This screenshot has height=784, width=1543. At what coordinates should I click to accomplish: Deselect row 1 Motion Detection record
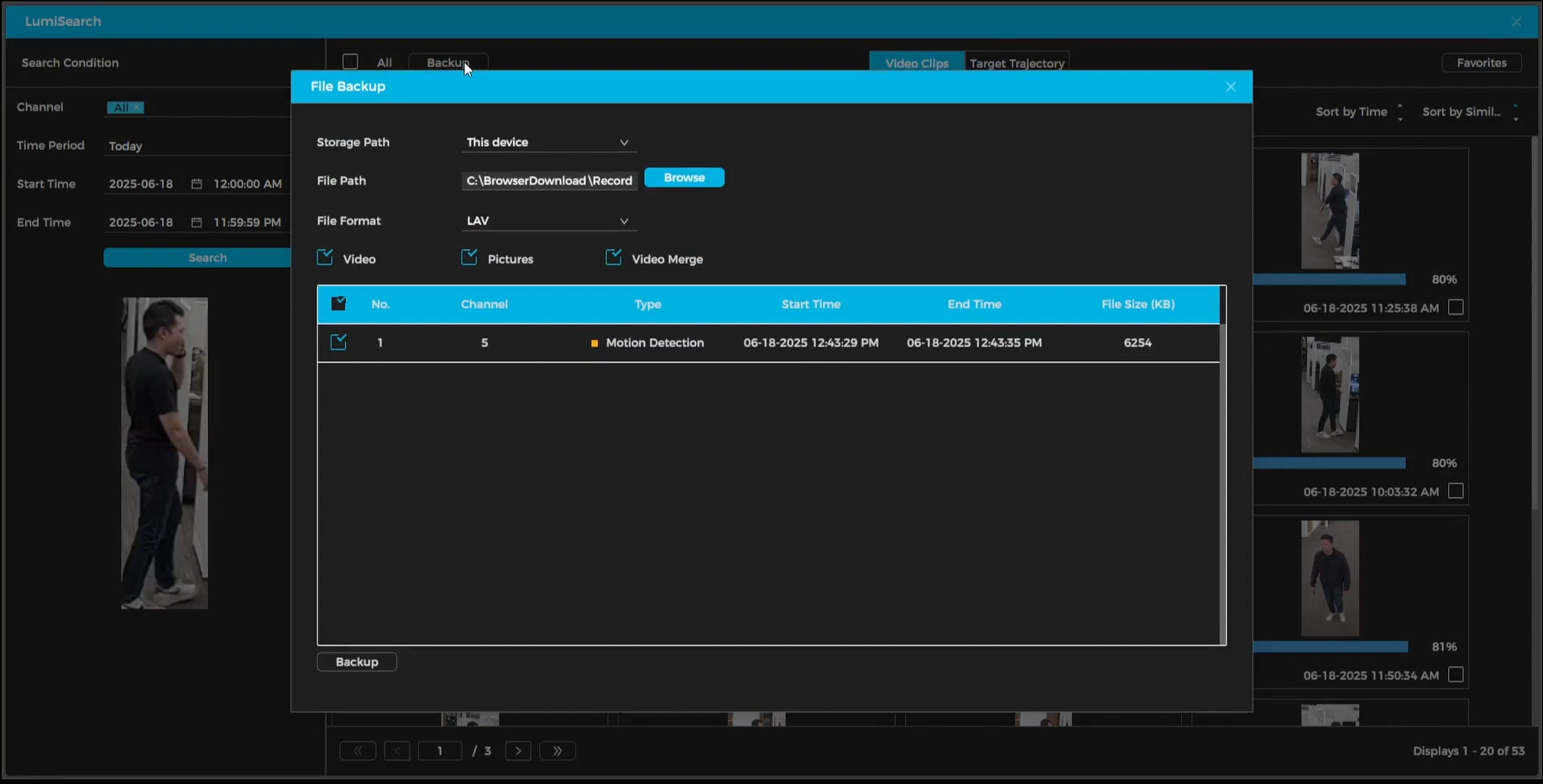[338, 342]
